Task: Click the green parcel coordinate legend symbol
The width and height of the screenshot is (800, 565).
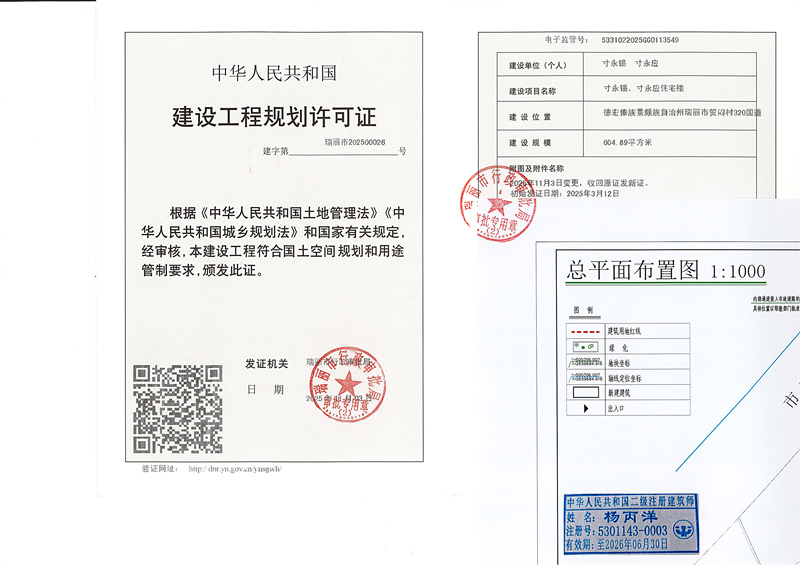Action: click(586, 362)
